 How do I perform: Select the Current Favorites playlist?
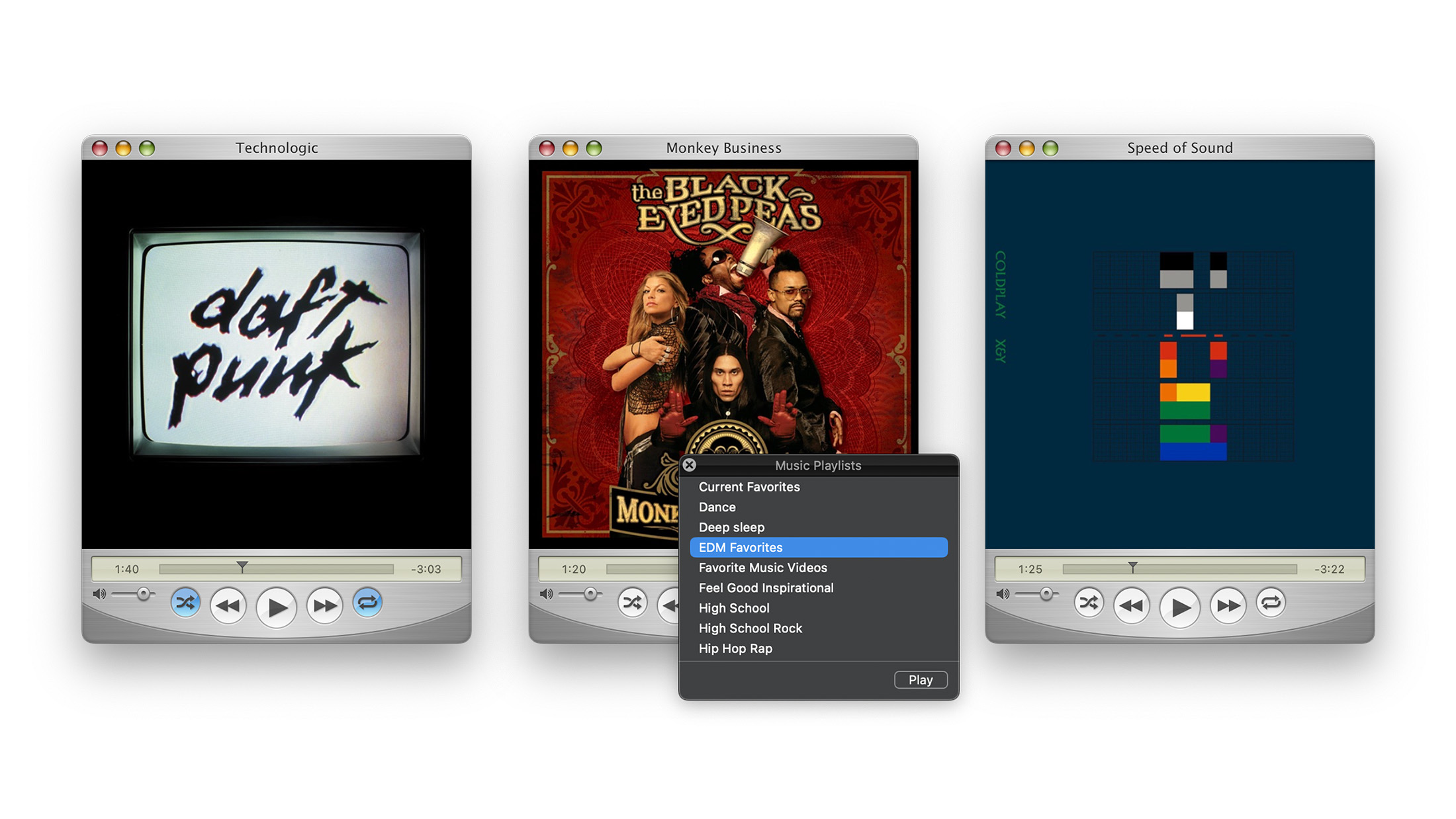click(x=819, y=487)
